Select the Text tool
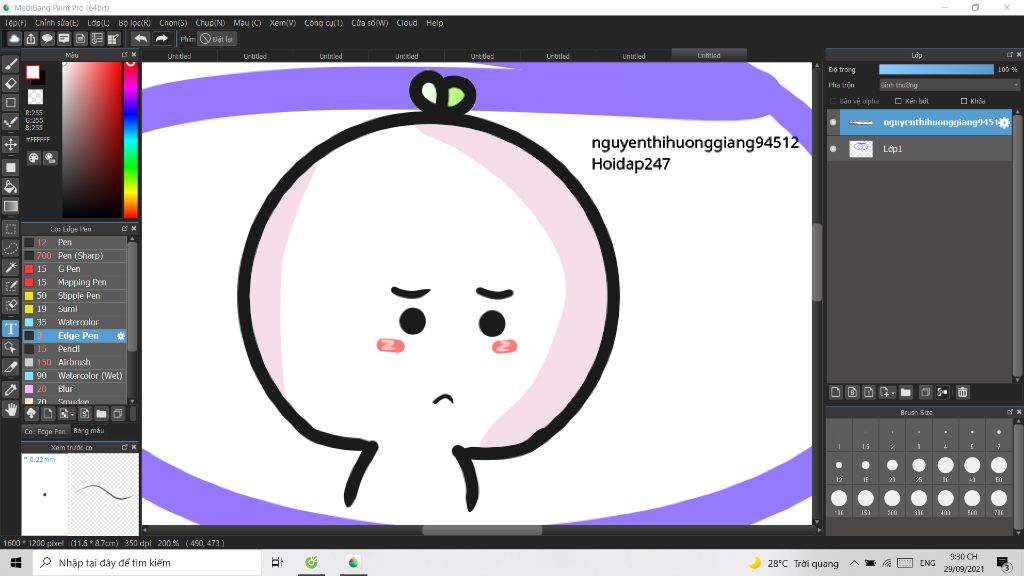This screenshot has height=576, width=1024. click(x=10, y=328)
